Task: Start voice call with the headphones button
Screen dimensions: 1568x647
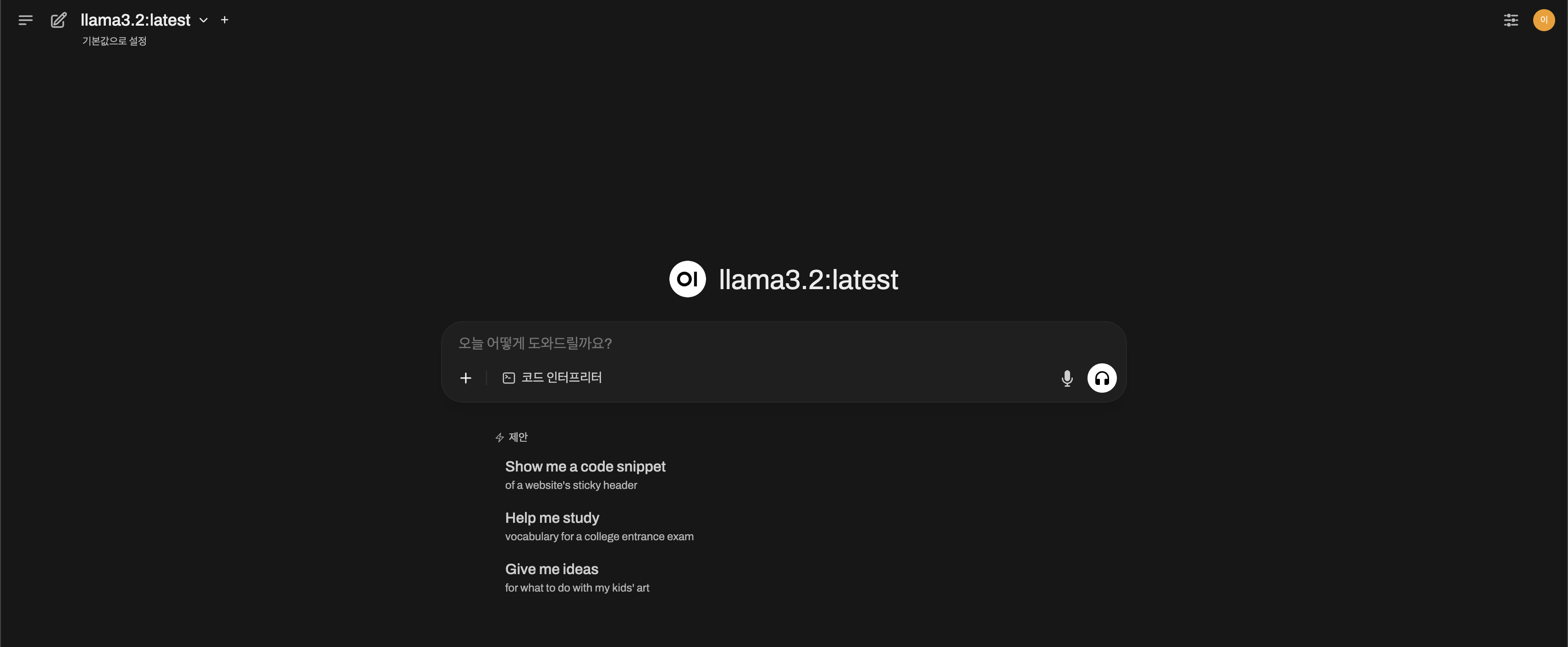Action: [x=1102, y=378]
